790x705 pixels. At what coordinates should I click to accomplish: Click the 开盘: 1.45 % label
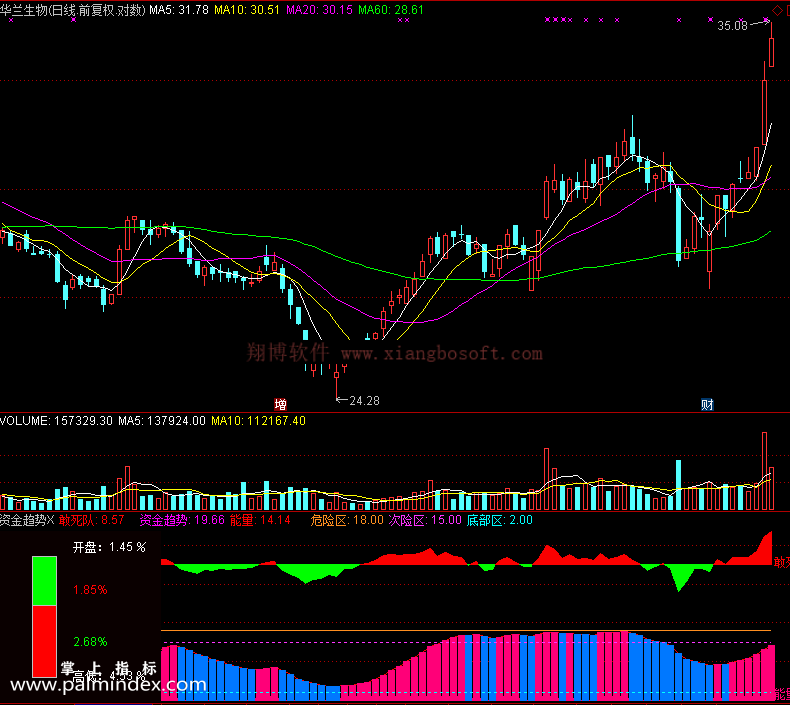point(109,547)
